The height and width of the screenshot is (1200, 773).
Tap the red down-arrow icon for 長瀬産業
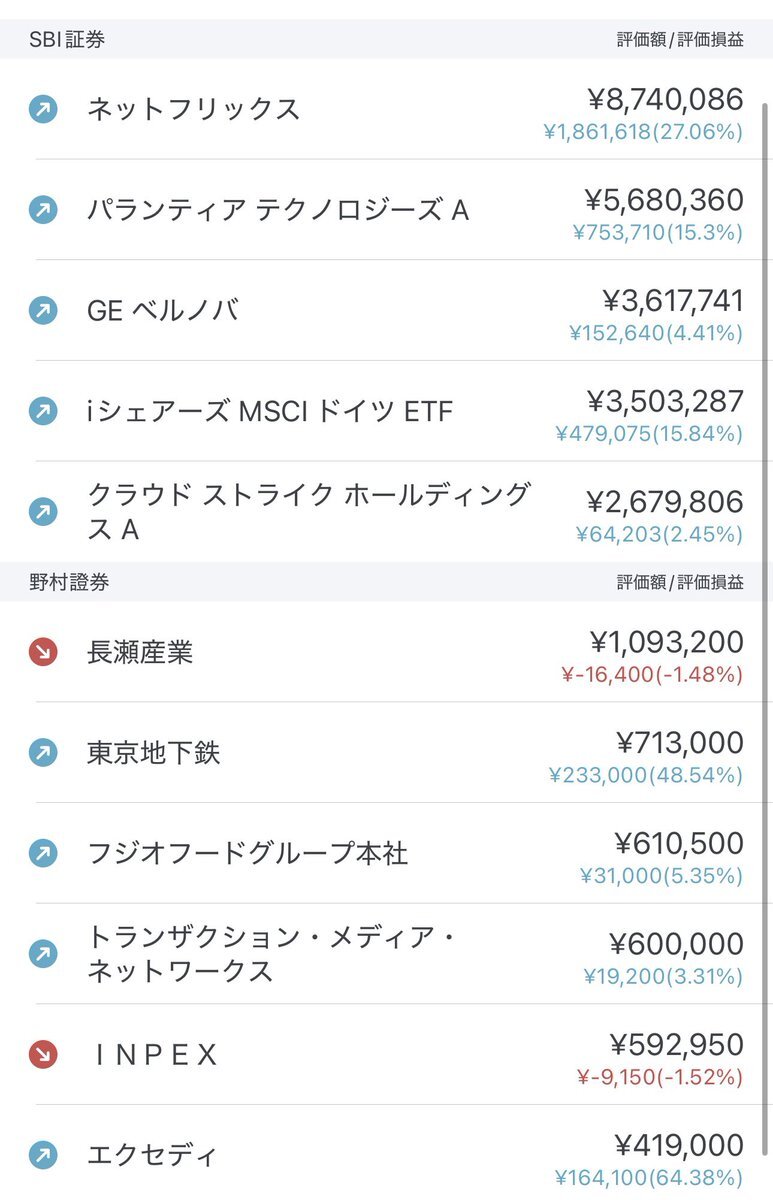[x=43, y=653]
